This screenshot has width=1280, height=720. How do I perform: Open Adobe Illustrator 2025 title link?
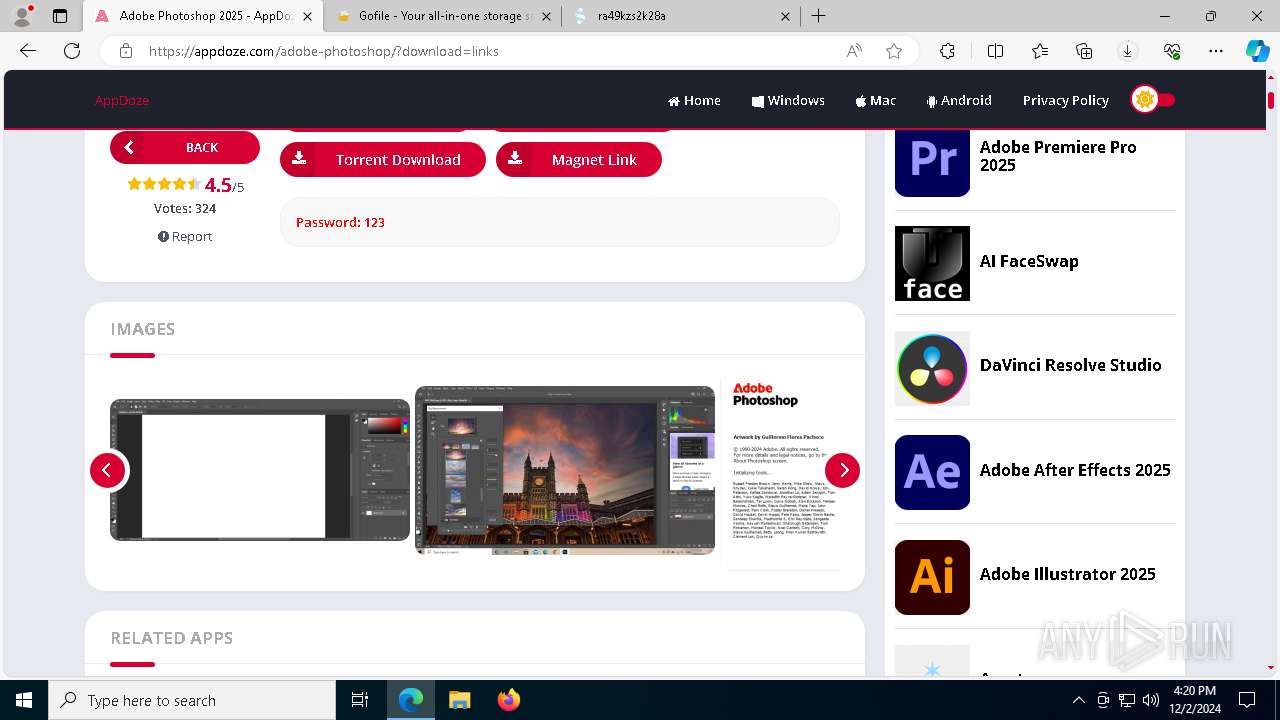pyautogui.click(x=1067, y=574)
